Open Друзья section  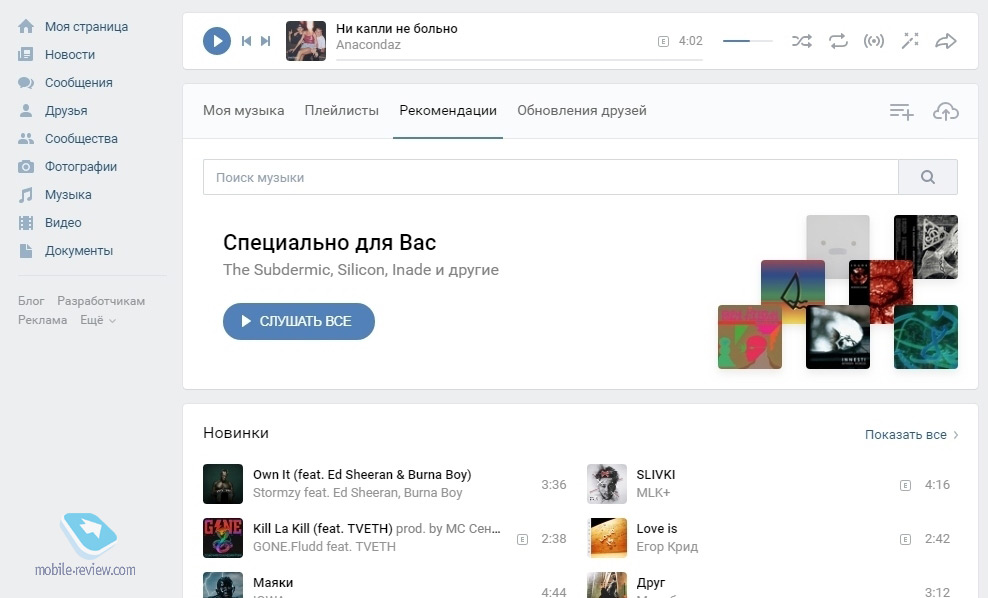tap(66, 111)
